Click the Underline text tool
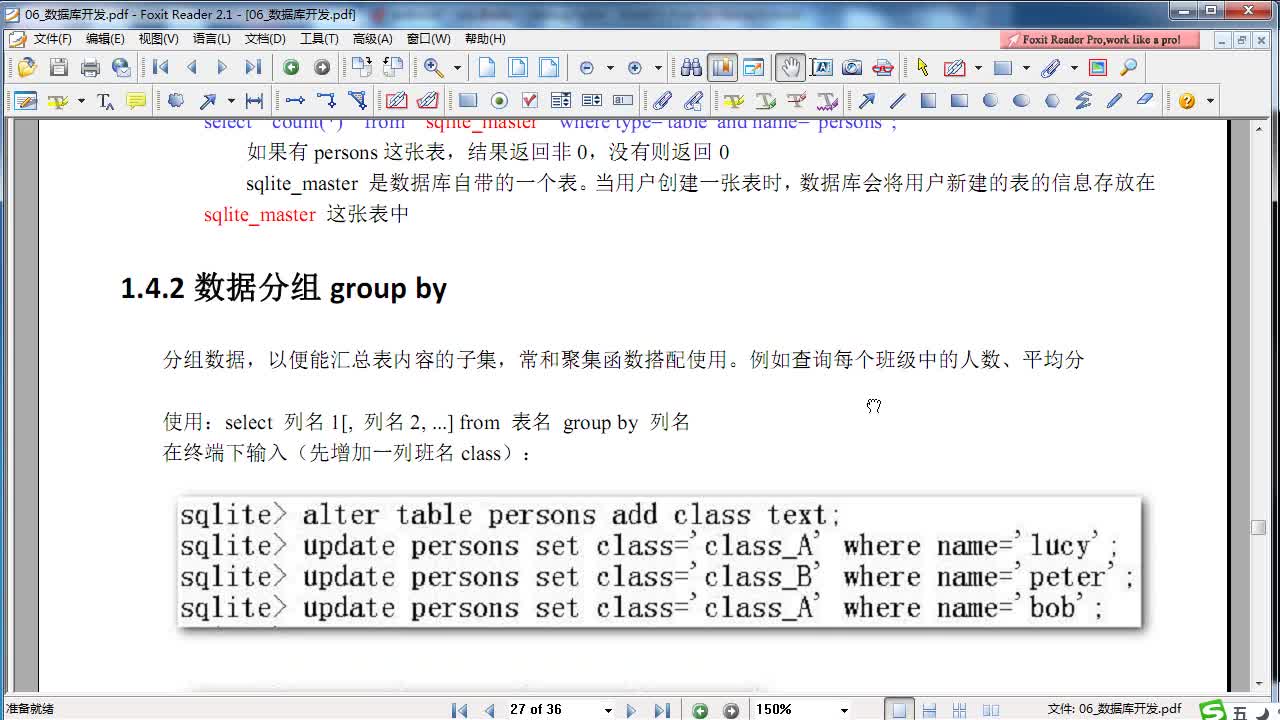Screen dimensions: 1280x720 pyautogui.click(x=766, y=101)
